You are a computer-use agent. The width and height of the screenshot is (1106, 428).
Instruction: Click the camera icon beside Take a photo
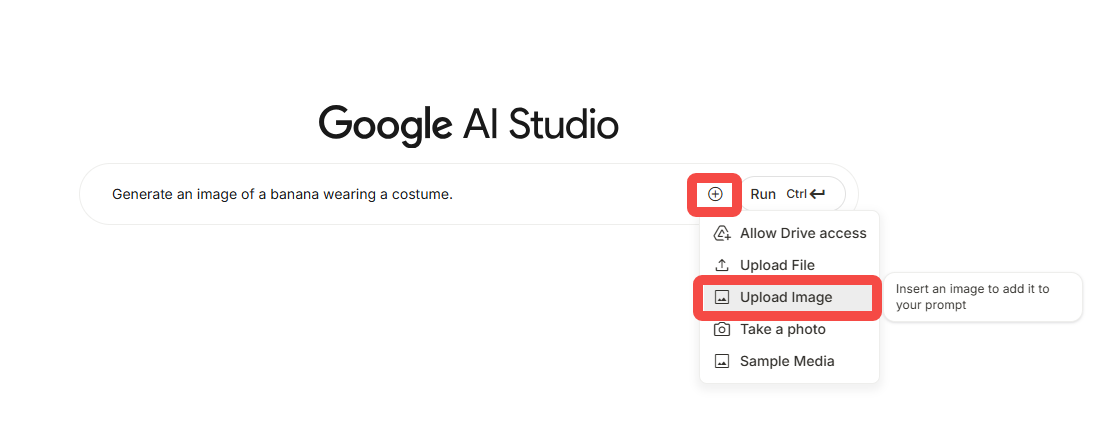(722, 329)
